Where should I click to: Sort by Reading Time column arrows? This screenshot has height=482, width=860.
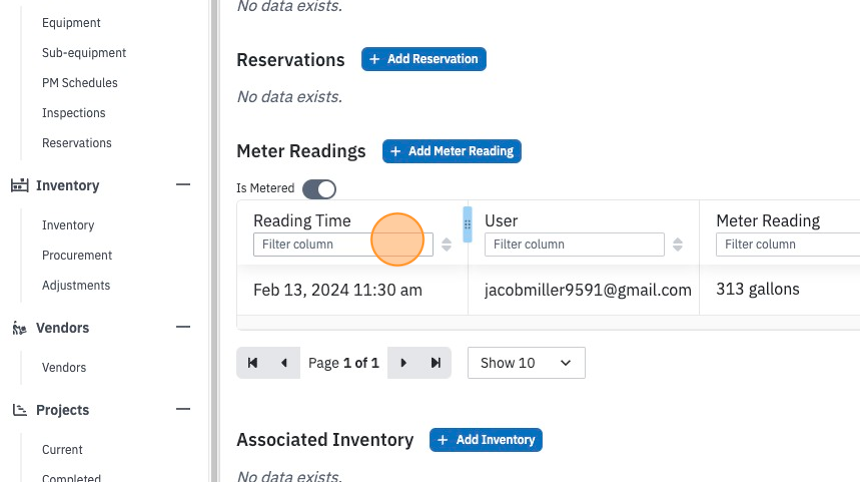pyautogui.click(x=446, y=245)
